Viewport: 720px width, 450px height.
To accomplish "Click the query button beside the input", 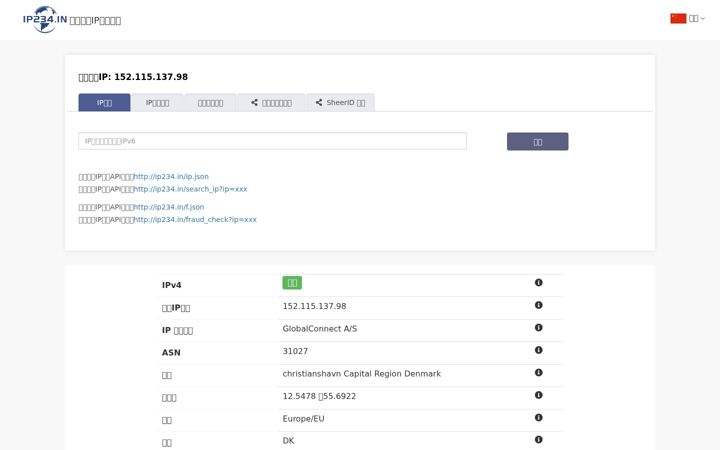I will point(538,141).
